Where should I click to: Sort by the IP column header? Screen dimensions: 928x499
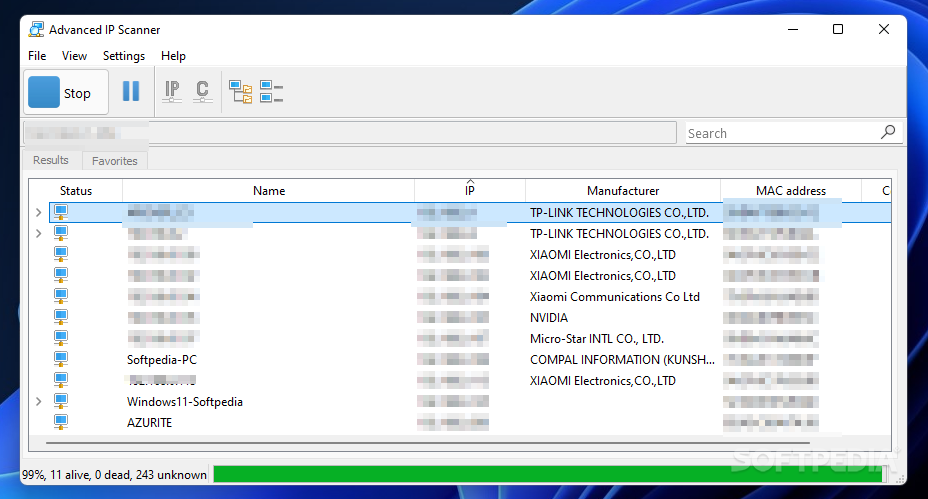tap(470, 191)
